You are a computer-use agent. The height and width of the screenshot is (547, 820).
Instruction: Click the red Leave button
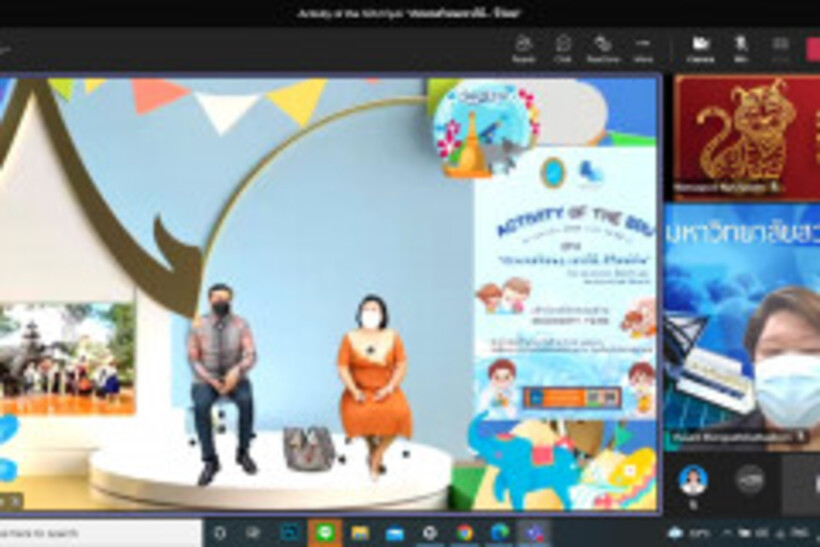click(812, 48)
